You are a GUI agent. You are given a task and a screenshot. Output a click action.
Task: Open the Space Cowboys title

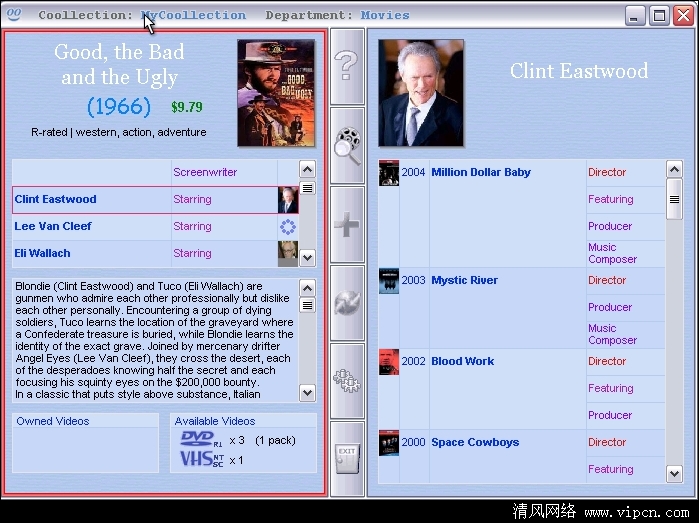475,442
